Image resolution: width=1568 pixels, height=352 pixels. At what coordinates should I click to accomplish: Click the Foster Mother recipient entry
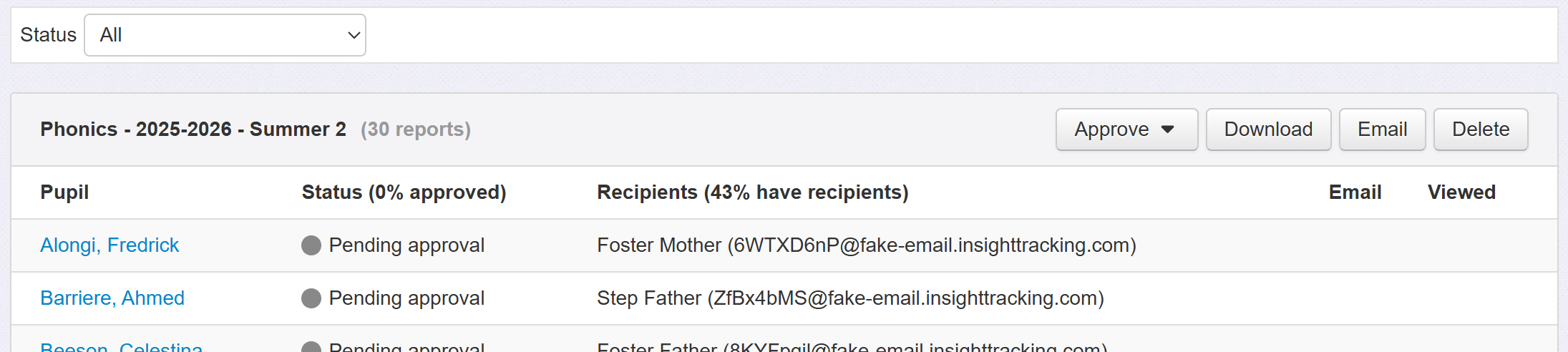click(866, 245)
